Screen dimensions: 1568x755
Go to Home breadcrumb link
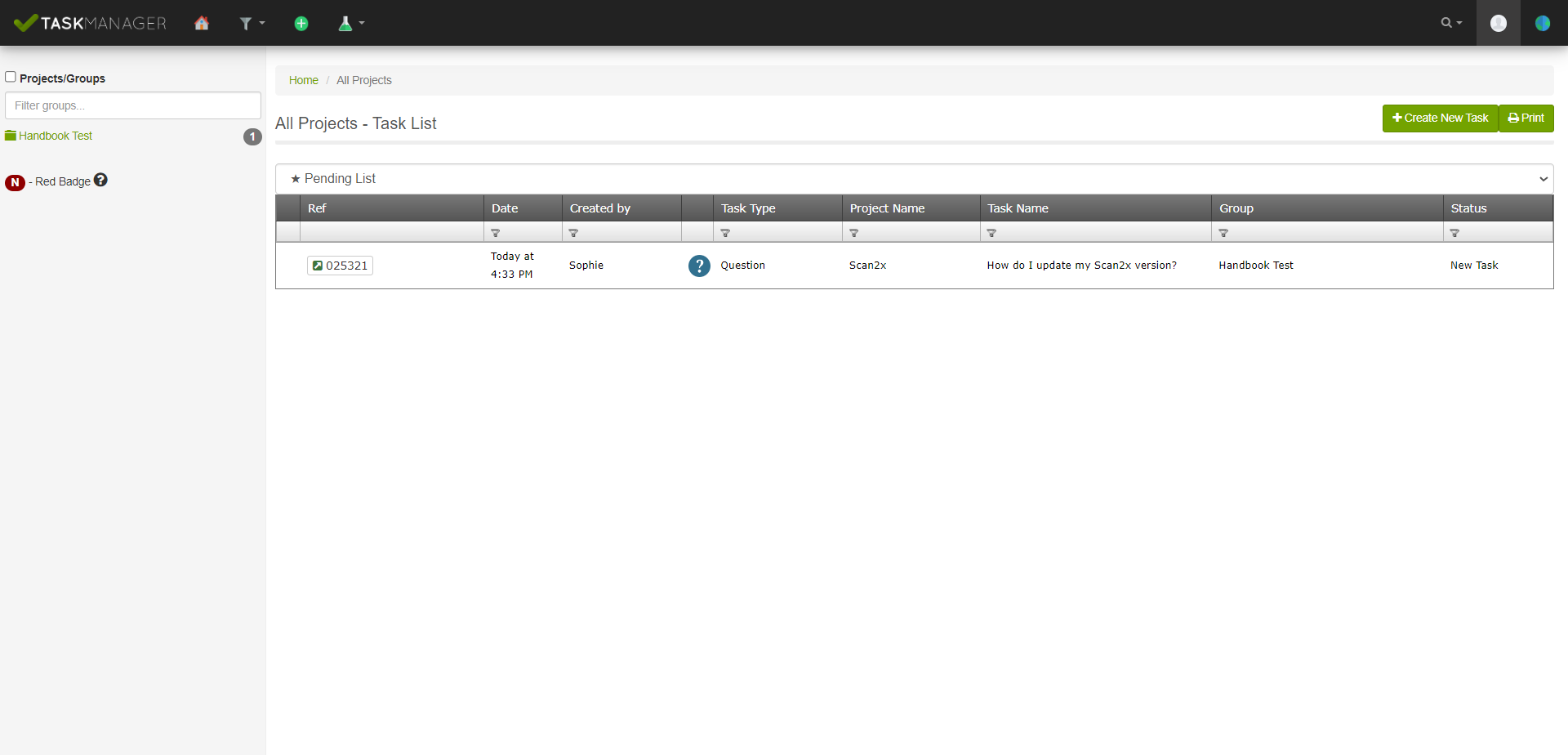(x=303, y=80)
